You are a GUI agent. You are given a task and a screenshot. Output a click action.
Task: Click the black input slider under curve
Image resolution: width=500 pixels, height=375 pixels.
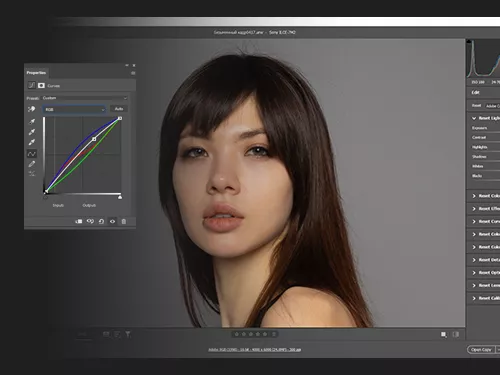(45, 197)
